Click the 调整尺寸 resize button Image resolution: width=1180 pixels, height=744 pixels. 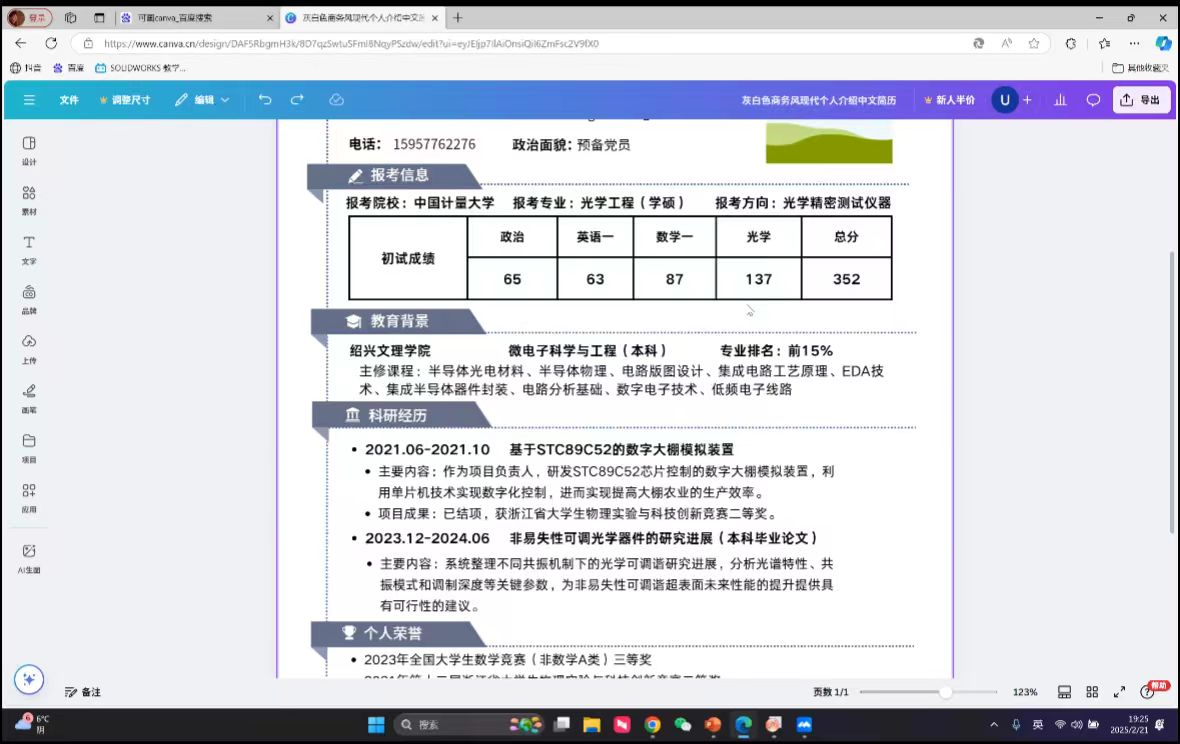coord(125,100)
